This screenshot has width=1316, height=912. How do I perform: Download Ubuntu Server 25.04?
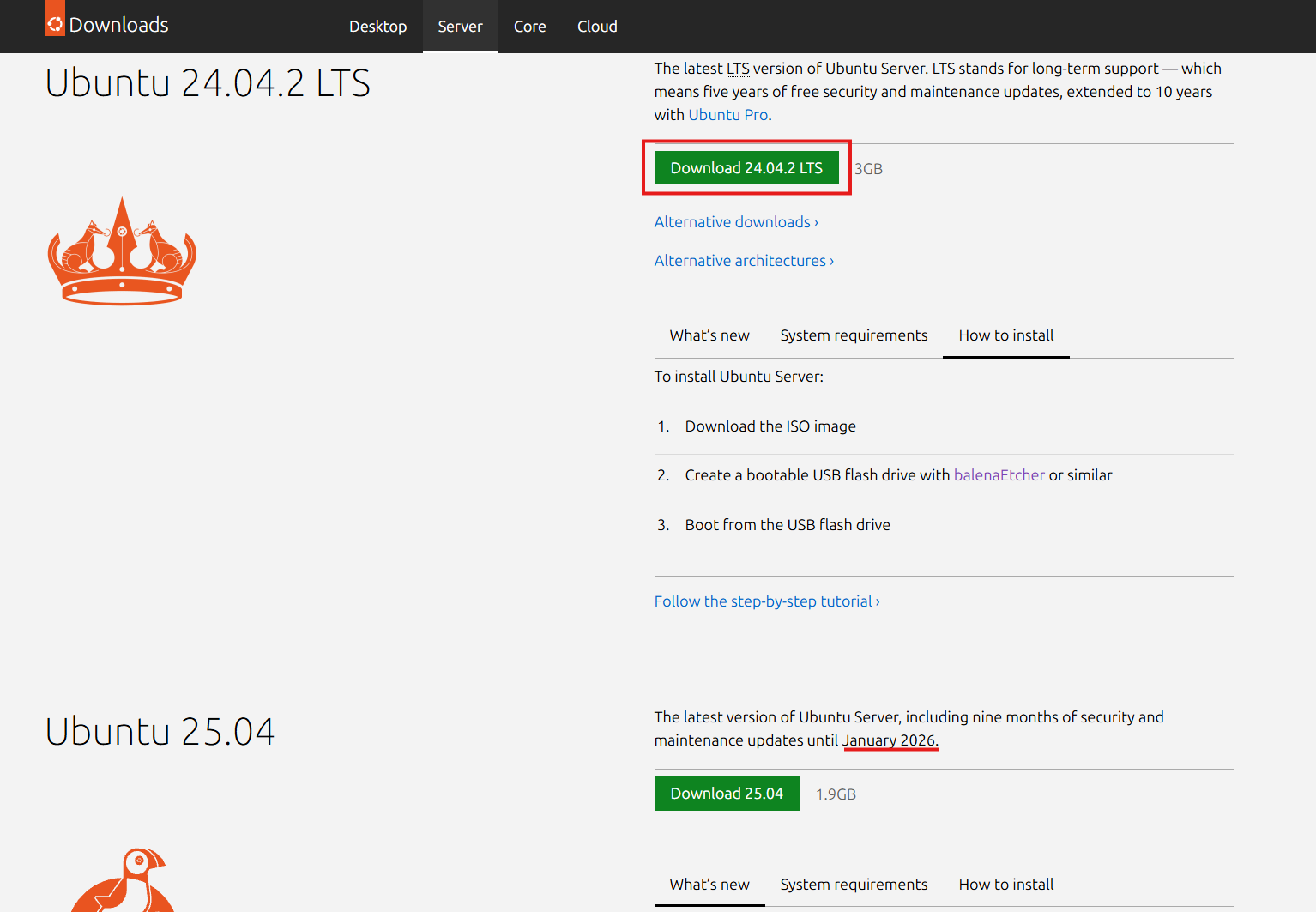tap(727, 794)
